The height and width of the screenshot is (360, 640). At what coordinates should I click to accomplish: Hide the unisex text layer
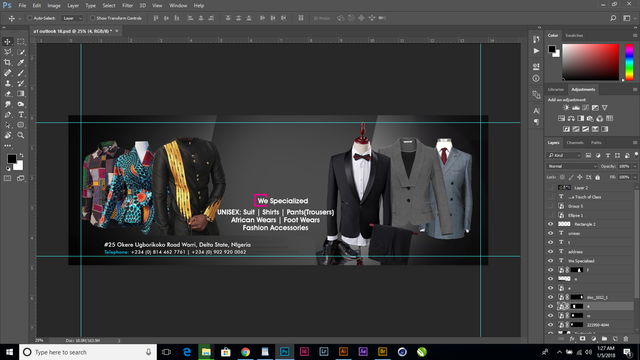550,233
